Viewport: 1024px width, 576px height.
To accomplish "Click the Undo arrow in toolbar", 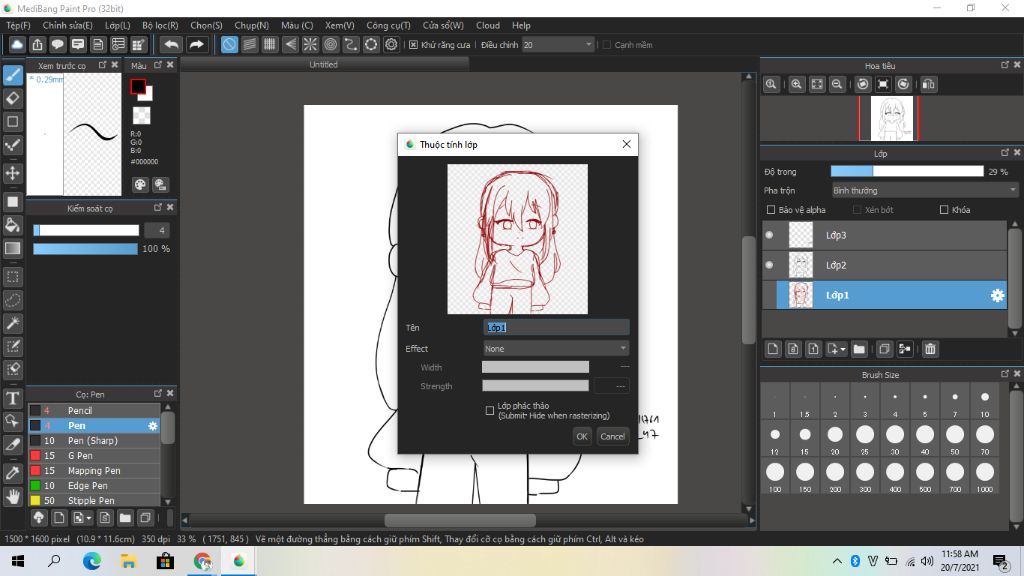I will point(172,44).
